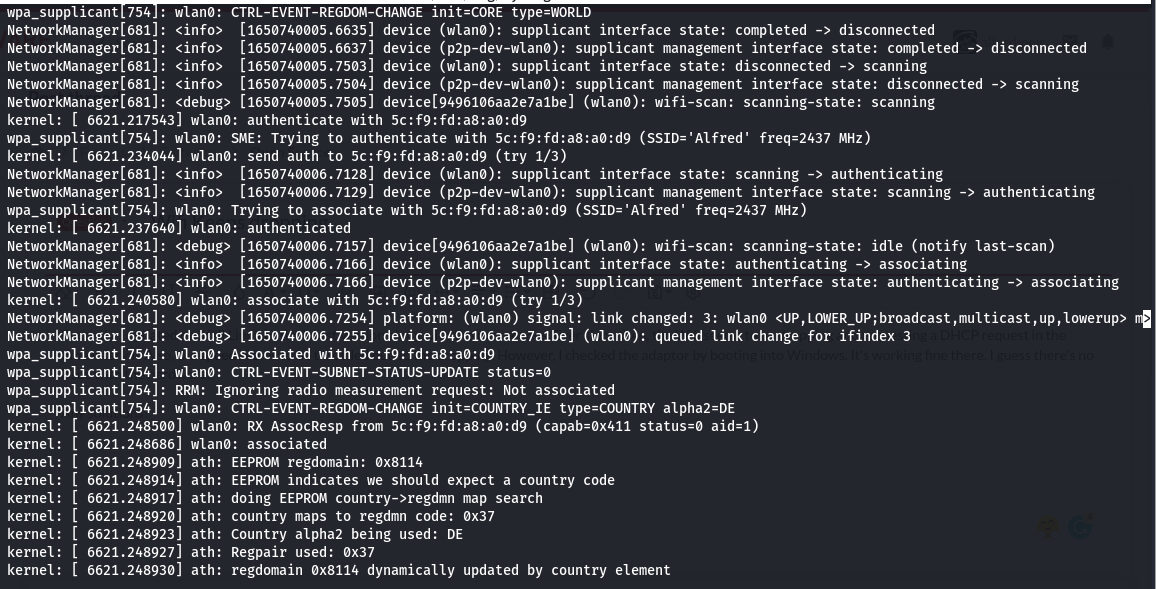Click the truncated-line marker ending 'lowerup> m>'
This screenshot has width=1156, height=589.
coord(1143,318)
